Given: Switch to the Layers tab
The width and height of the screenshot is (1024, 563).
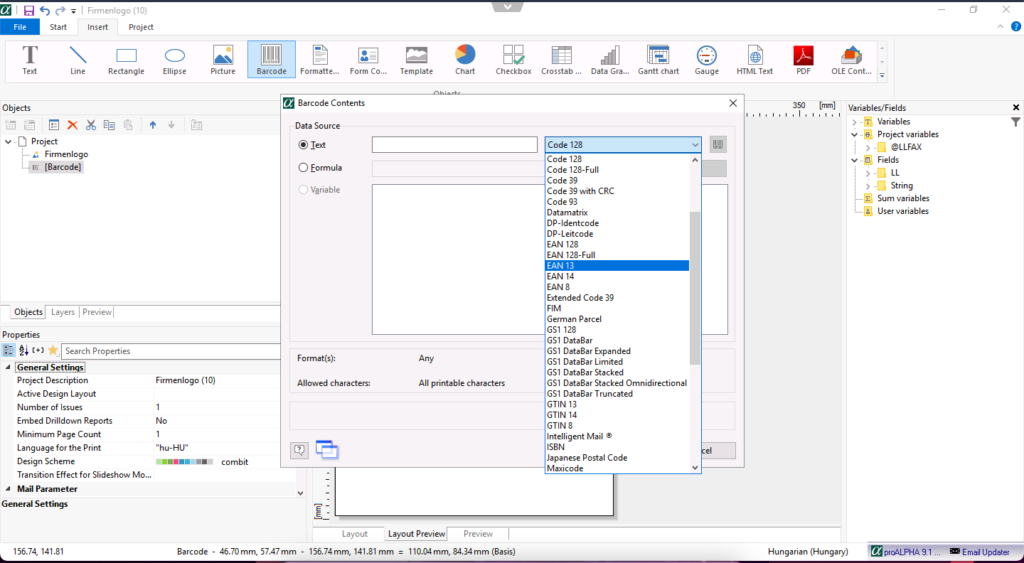Looking at the screenshot, I should point(62,312).
